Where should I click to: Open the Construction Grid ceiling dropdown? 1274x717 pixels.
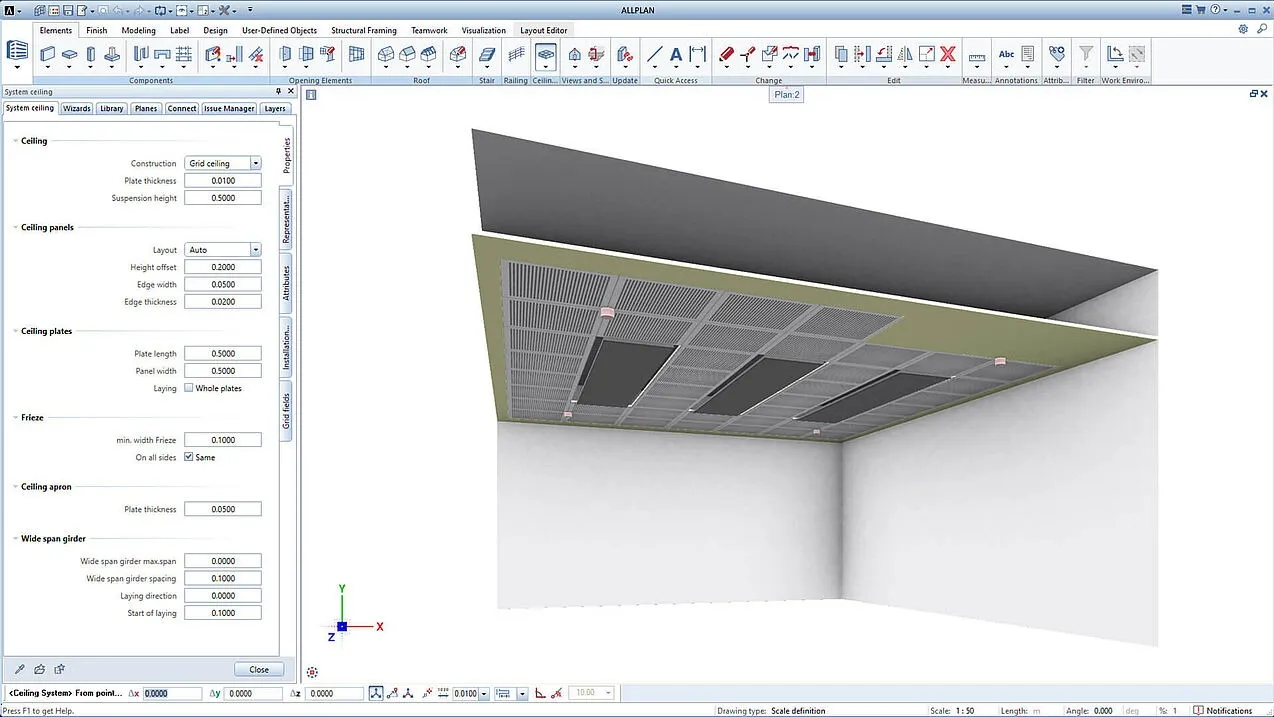pos(254,162)
